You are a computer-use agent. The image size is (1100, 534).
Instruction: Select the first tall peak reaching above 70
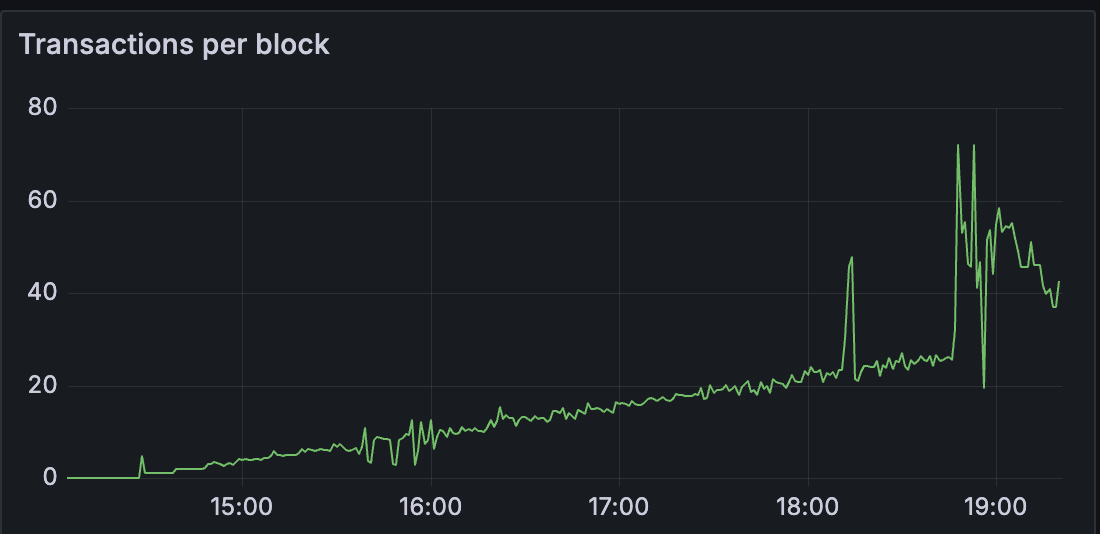click(958, 146)
